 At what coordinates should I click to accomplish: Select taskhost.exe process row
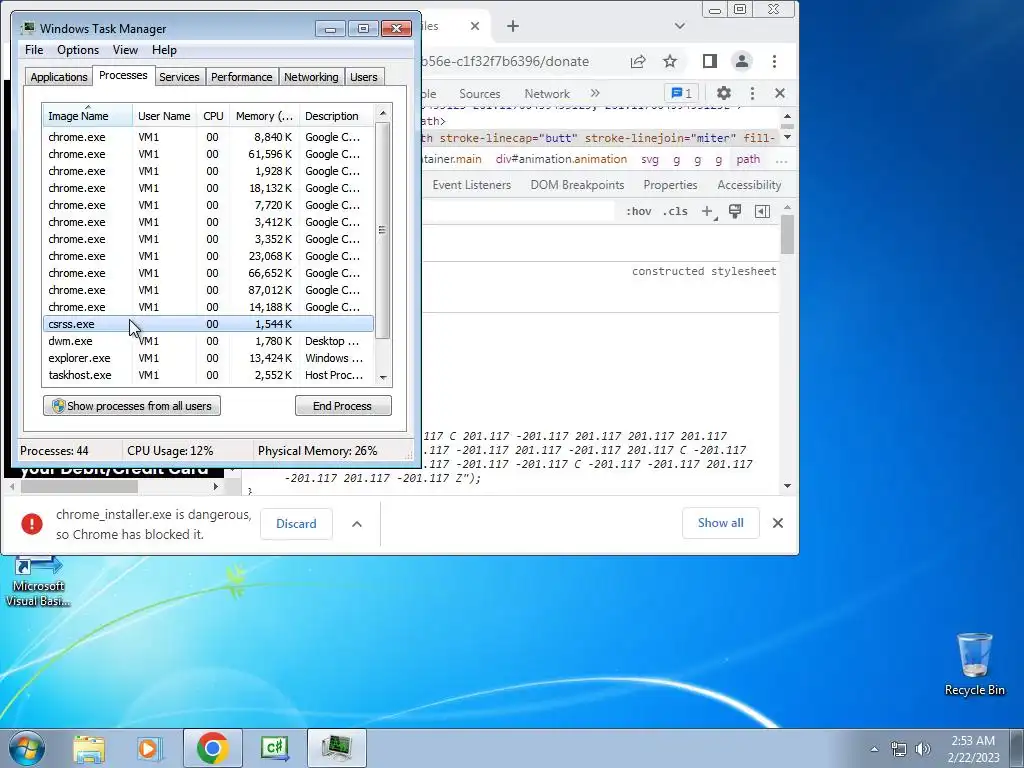coord(208,375)
